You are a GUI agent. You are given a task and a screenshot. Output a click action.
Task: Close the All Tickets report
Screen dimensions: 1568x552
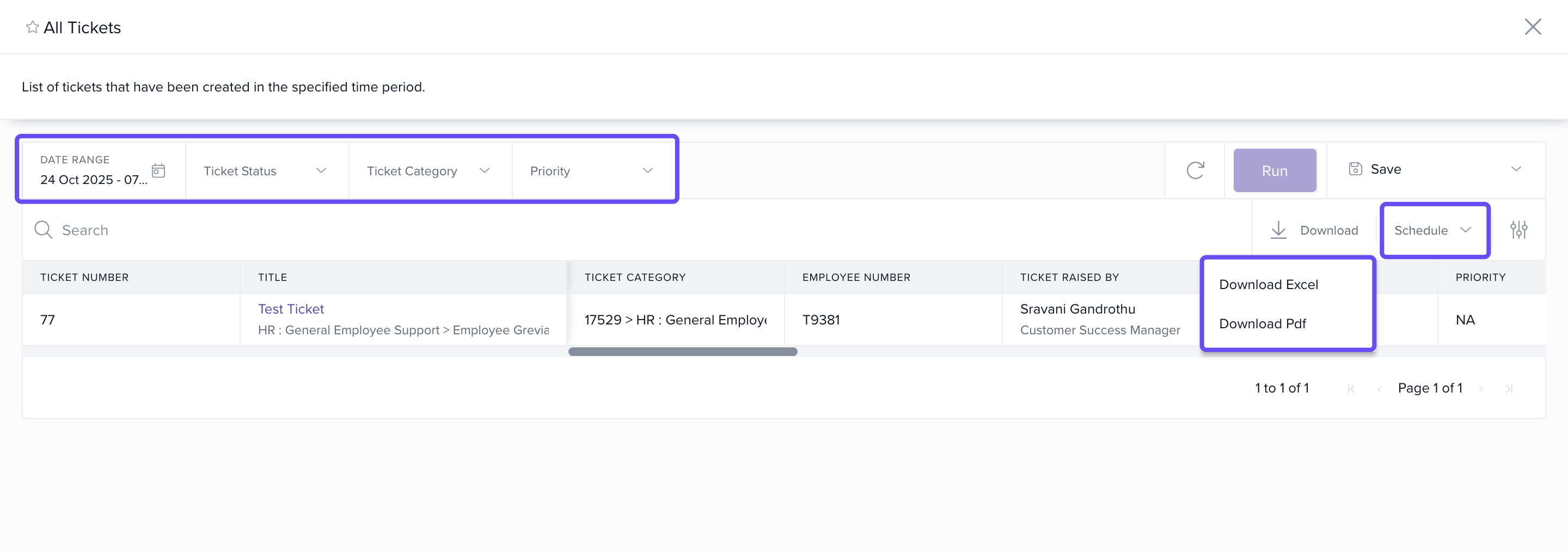coord(1532,27)
